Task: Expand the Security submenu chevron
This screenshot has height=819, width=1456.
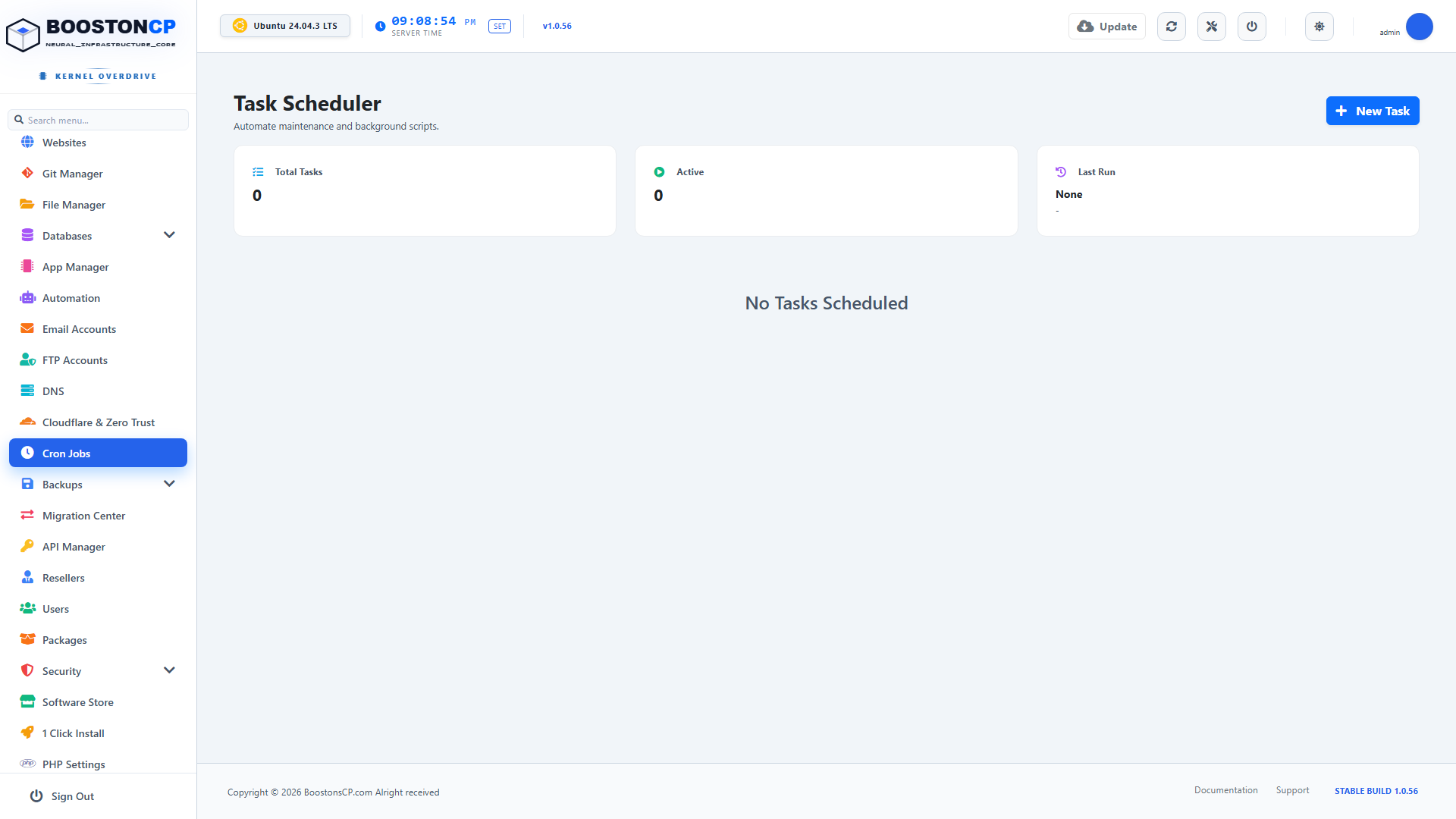Action: pos(169,670)
